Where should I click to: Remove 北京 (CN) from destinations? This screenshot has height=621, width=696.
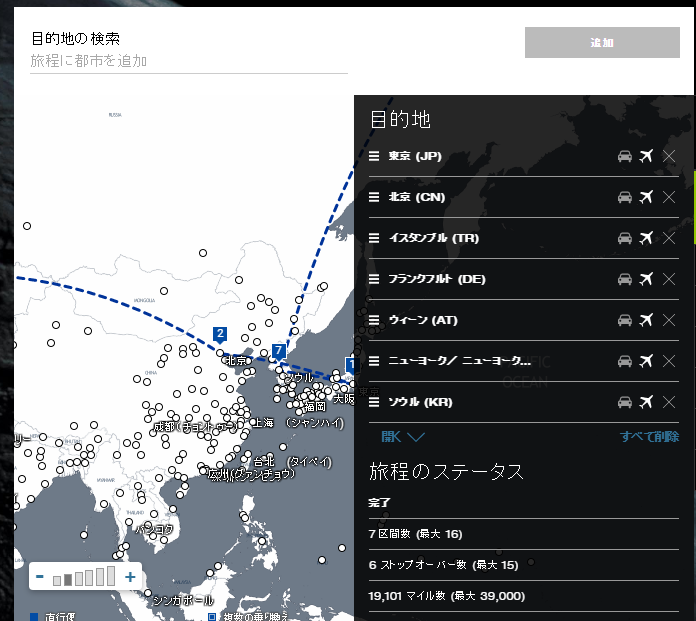click(x=669, y=197)
